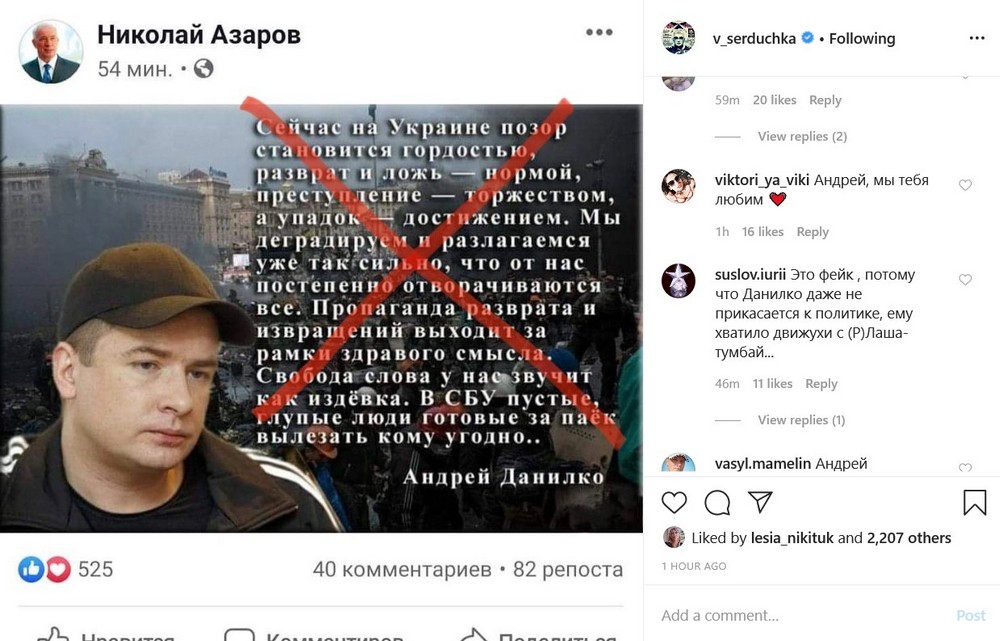Share post via paper plane icon
This screenshot has height=641, width=1000.
pos(760,502)
